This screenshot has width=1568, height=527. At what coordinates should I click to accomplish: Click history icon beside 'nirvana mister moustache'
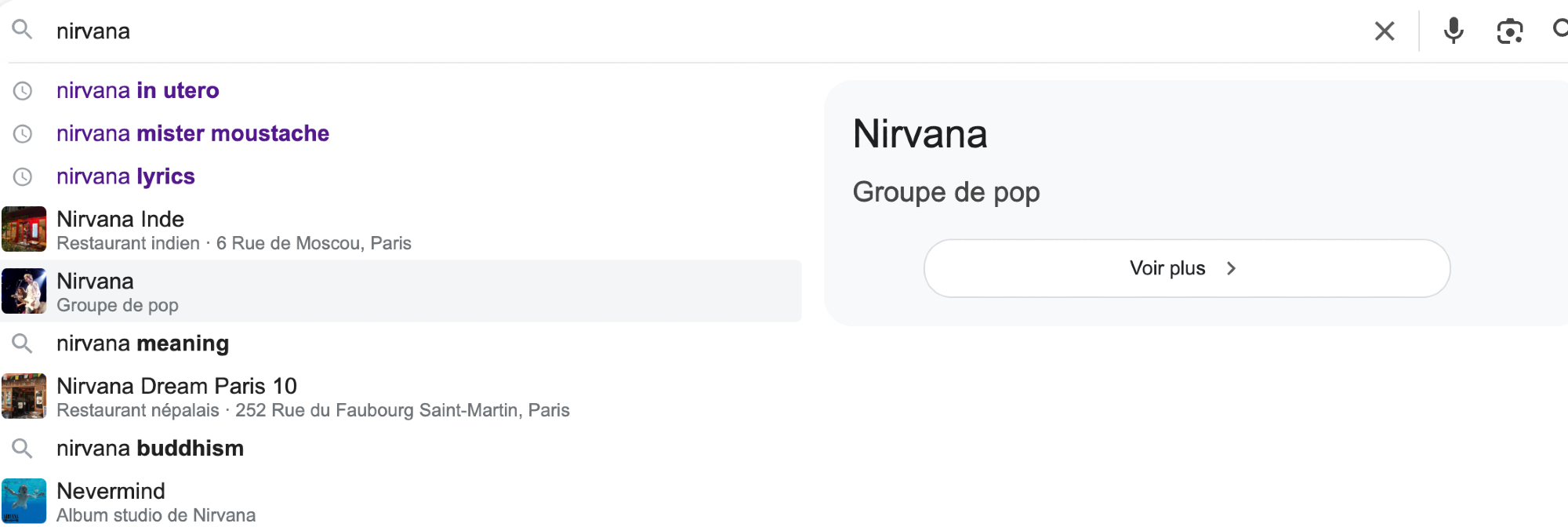23,134
